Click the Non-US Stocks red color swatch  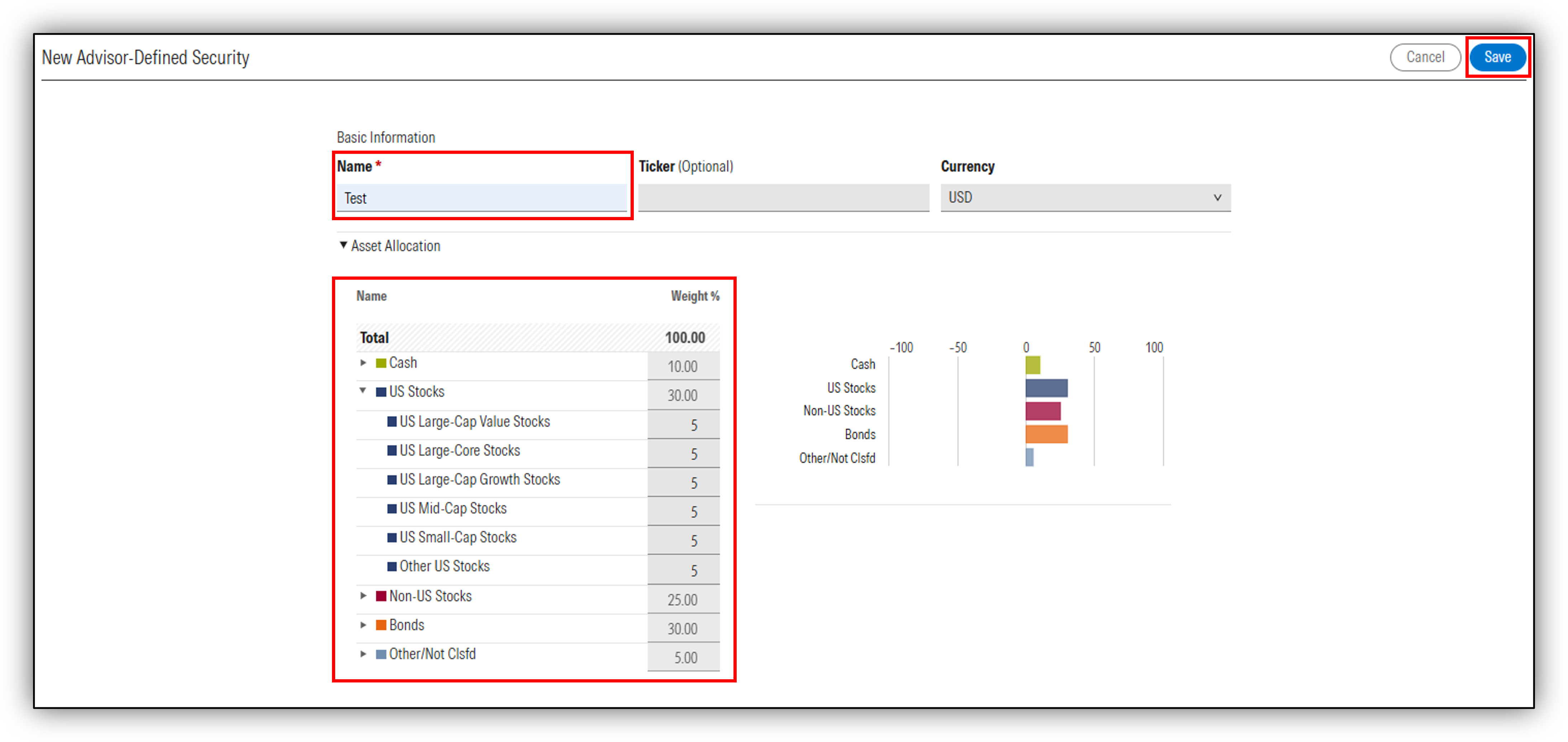[x=381, y=596]
